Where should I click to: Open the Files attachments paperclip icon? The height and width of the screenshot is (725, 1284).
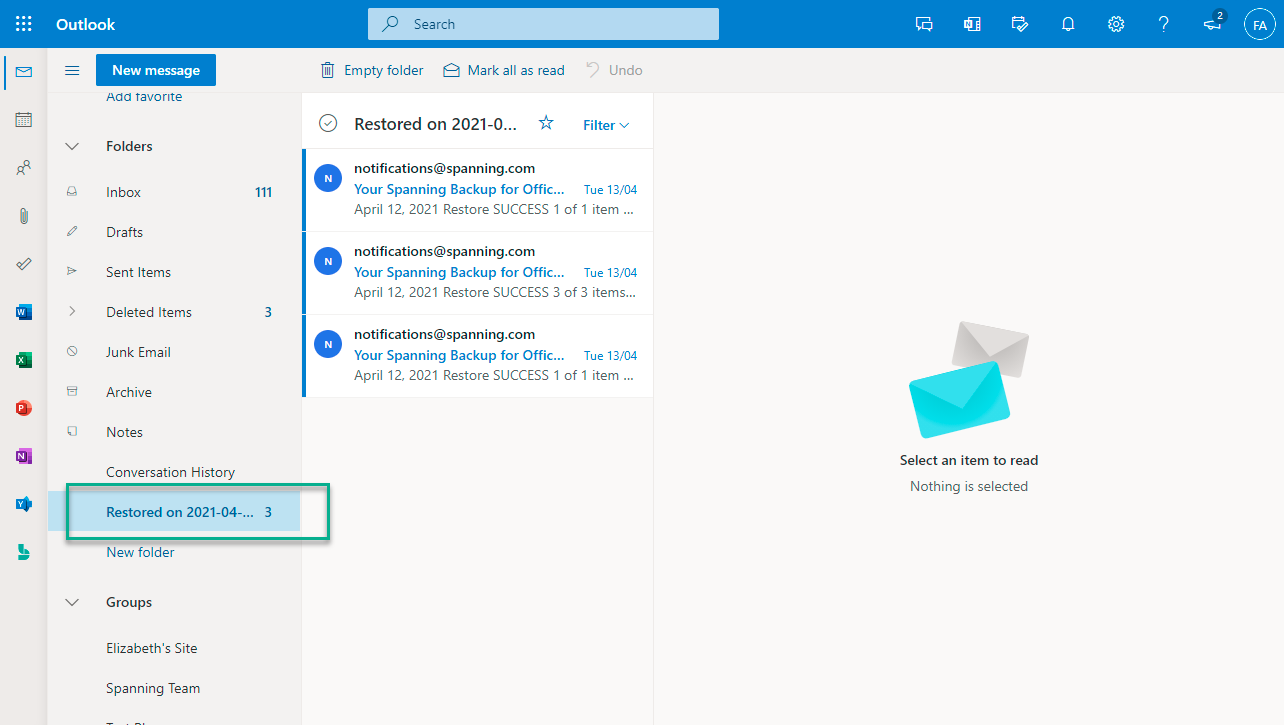click(24, 216)
